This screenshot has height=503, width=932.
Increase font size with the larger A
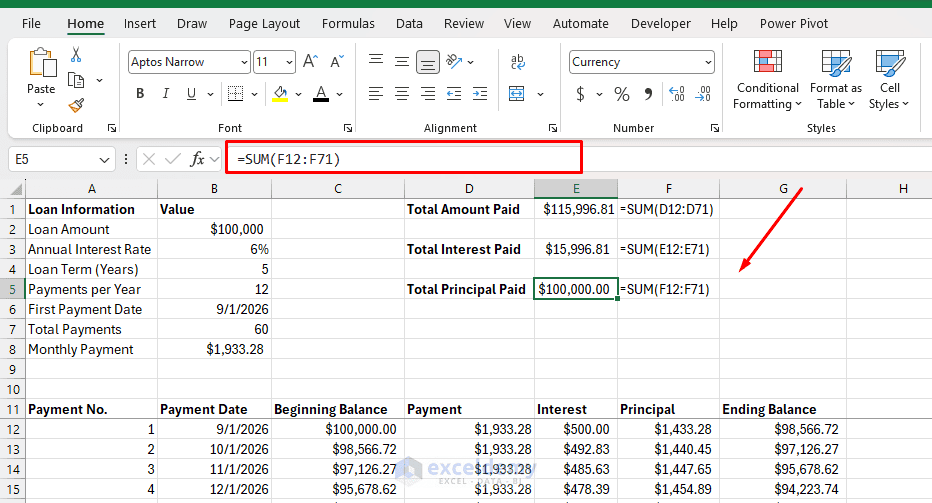pyautogui.click(x=310, y=61)
